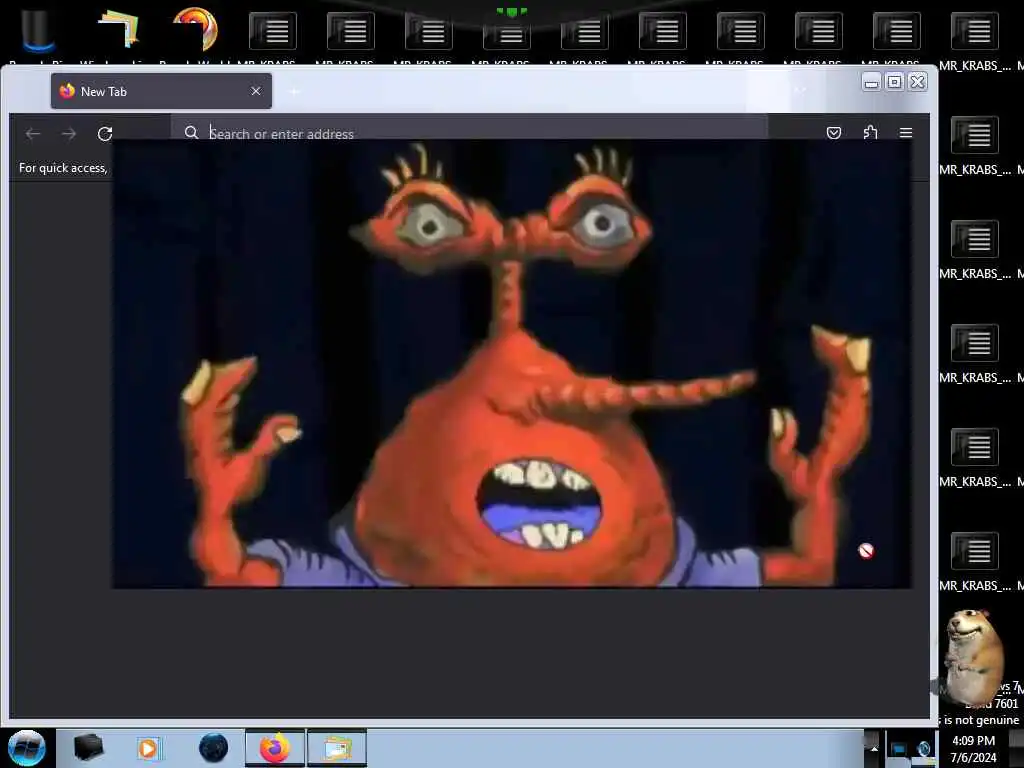Open the Save to Pocket icon
The height and width of the screenshot is (768, 1024).
point(834,133)
